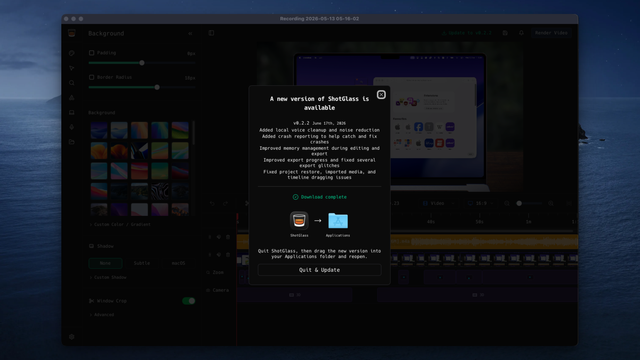Toggle the Padding checkbox

tap(91, 53)
